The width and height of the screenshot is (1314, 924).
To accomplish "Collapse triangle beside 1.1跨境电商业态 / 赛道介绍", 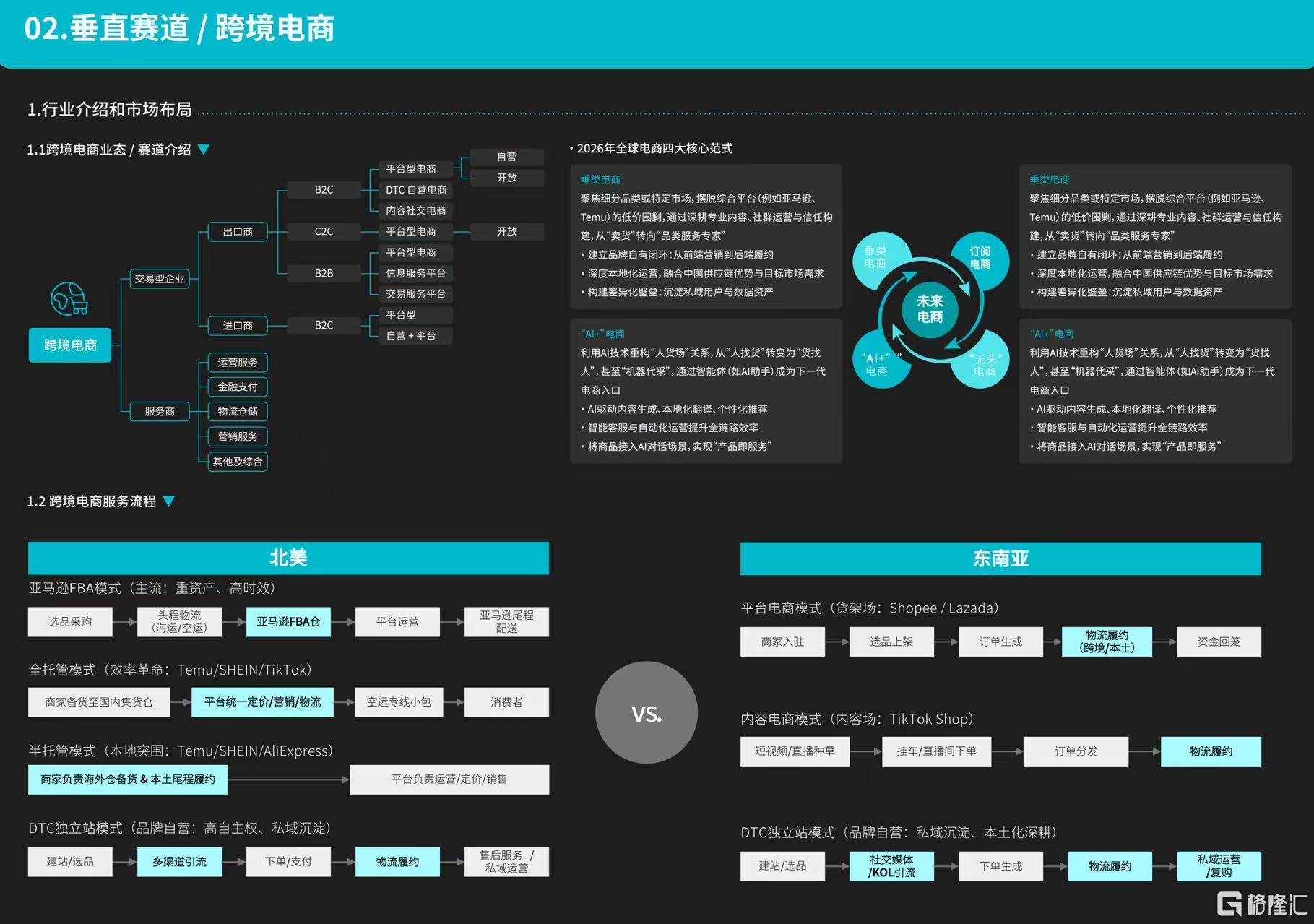I will pyautogui.click(x=204, y=150).
